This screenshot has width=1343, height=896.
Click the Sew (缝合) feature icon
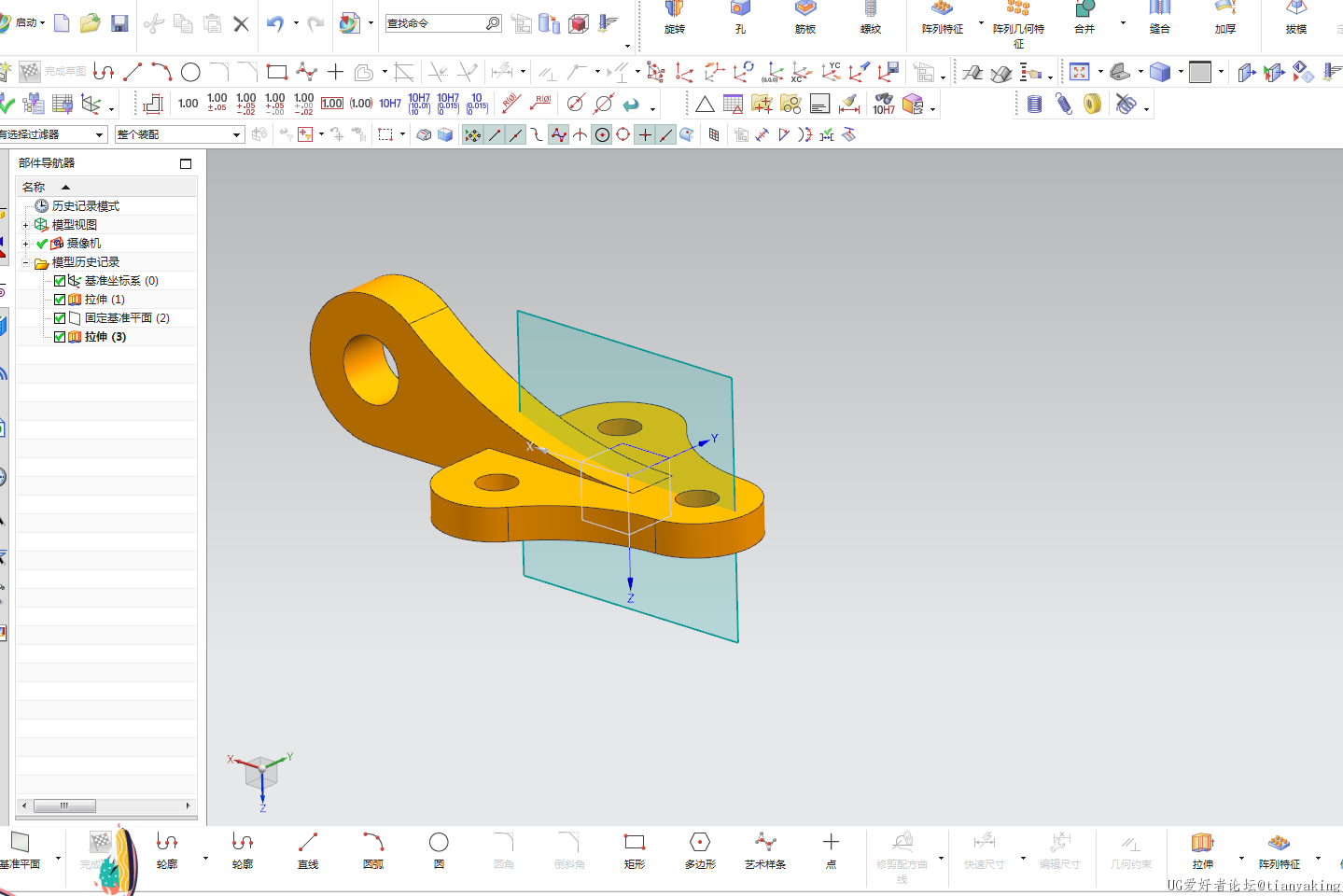pos(1160,17)
